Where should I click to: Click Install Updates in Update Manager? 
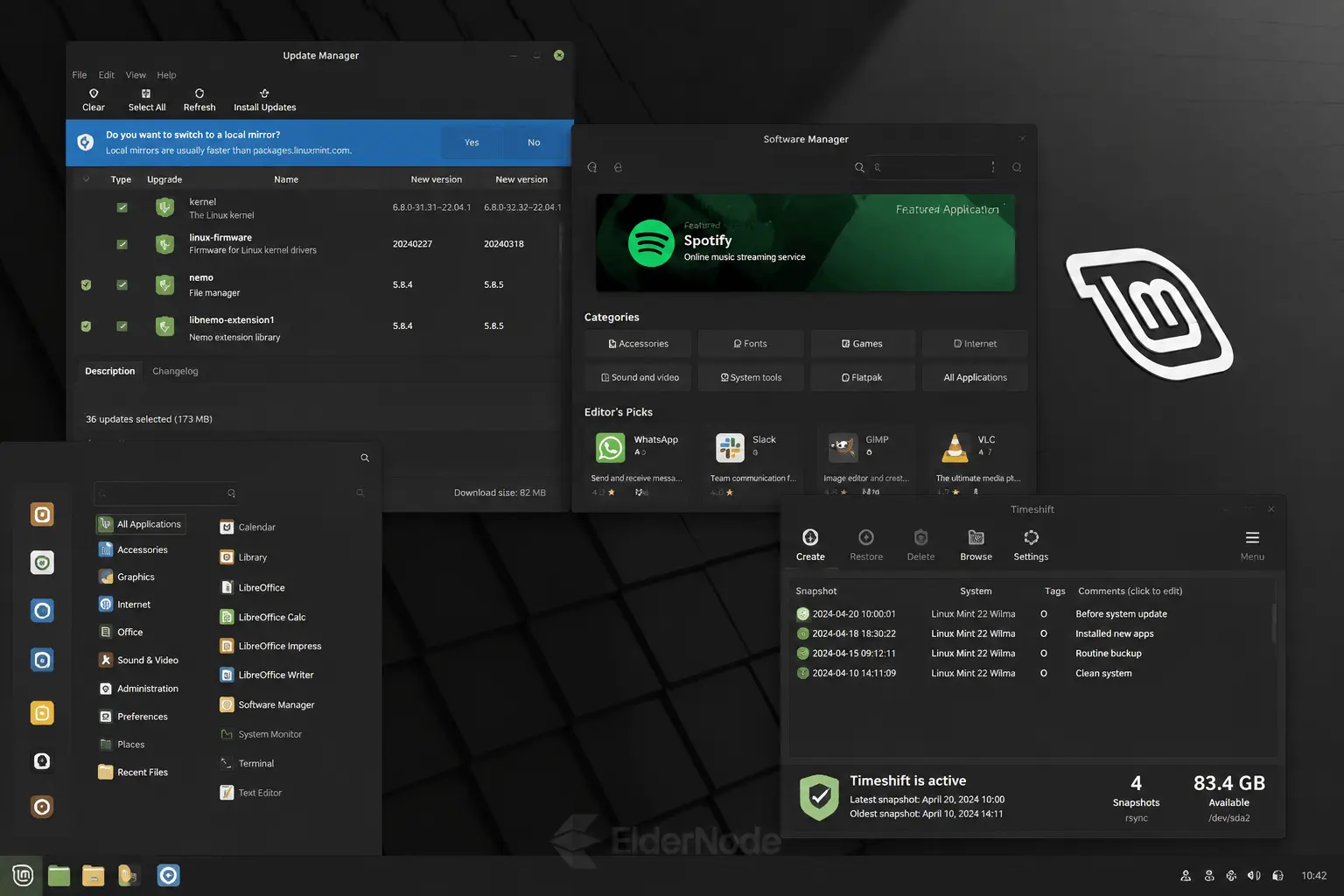point(264,100)
